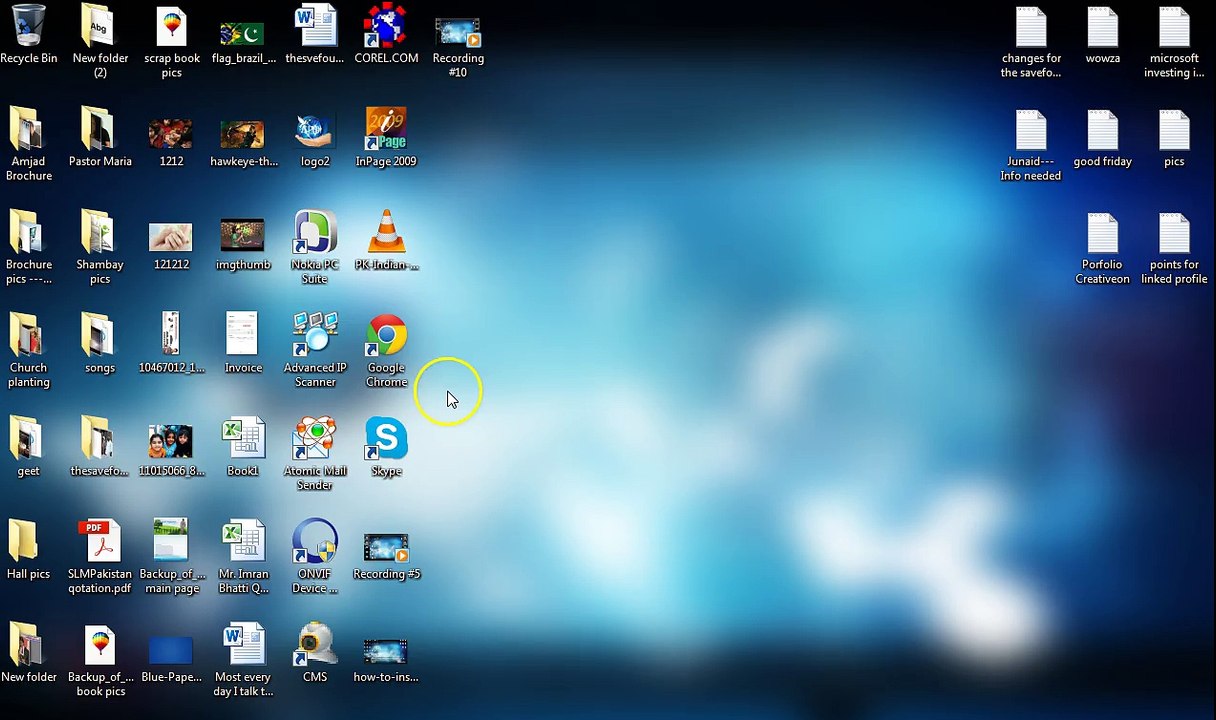
Task: Select the Most every day Word document
Action: tap(242, 645)
